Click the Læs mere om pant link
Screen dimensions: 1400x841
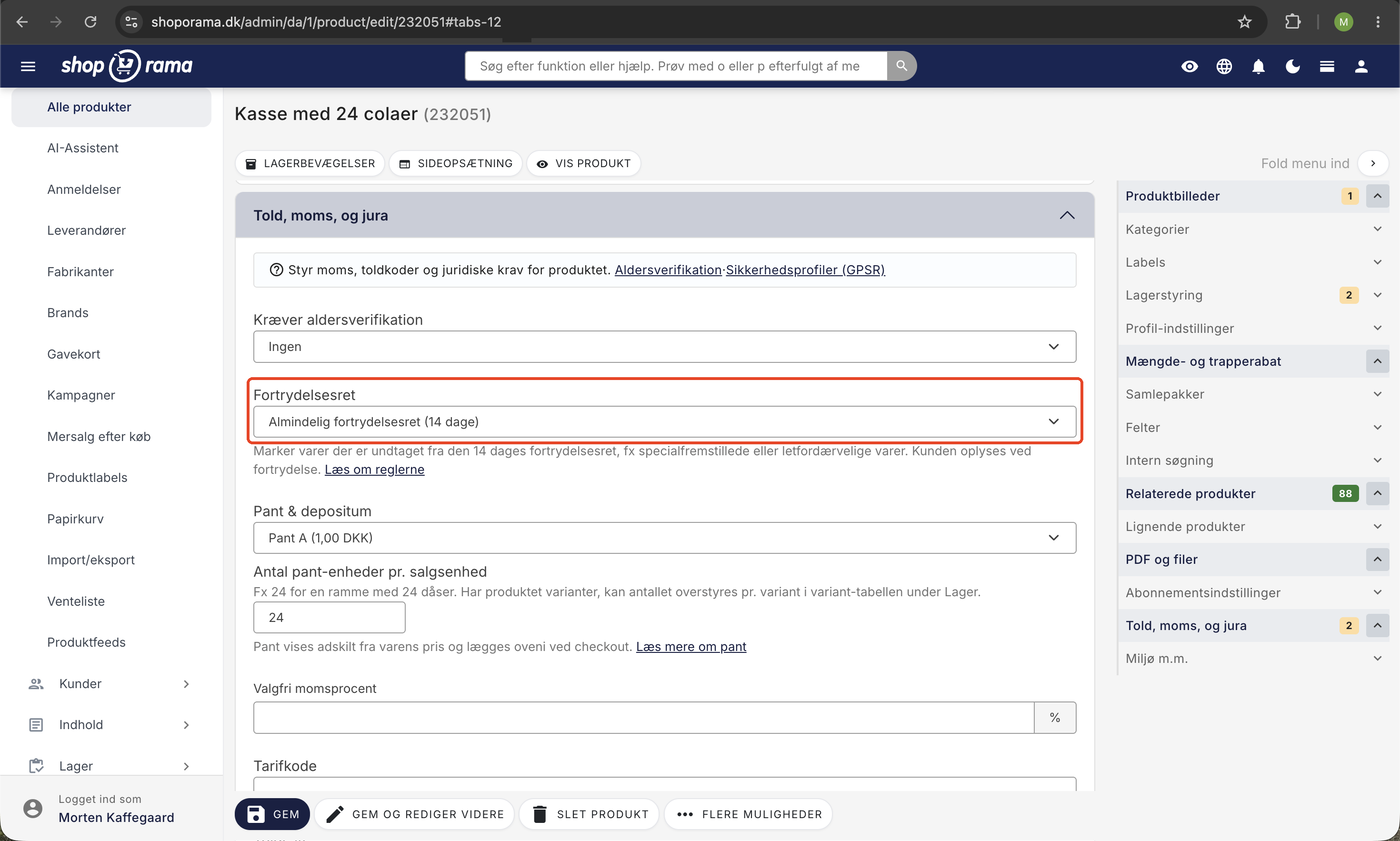(691, 647)
